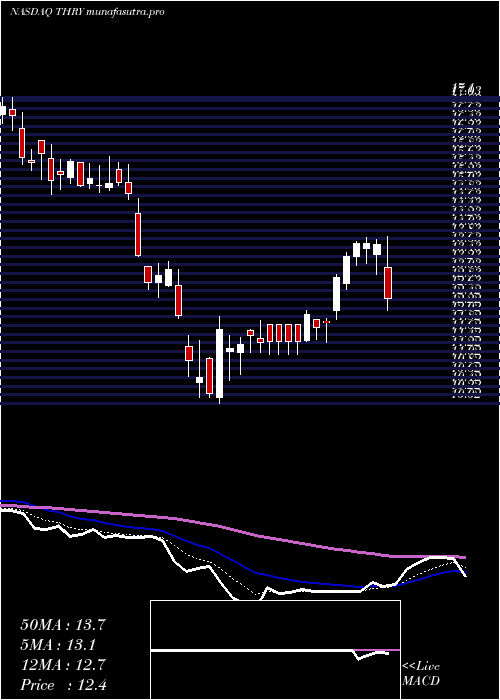Select the 12MA : 12.7 label
Screen dimensions: 500x700
pos(63,665)
